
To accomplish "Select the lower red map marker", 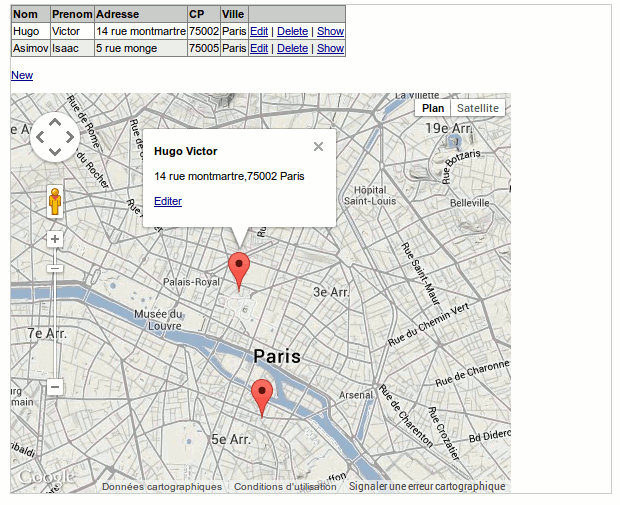I will (261, 395).
